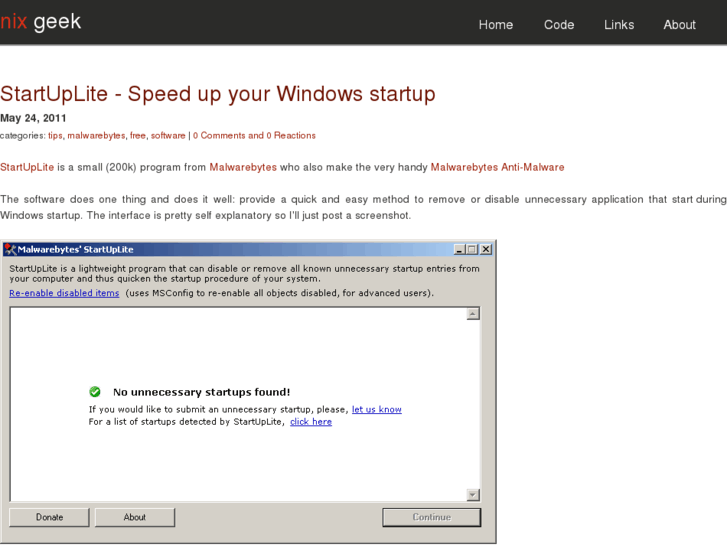Click the 'click here' startups list link

311,422
